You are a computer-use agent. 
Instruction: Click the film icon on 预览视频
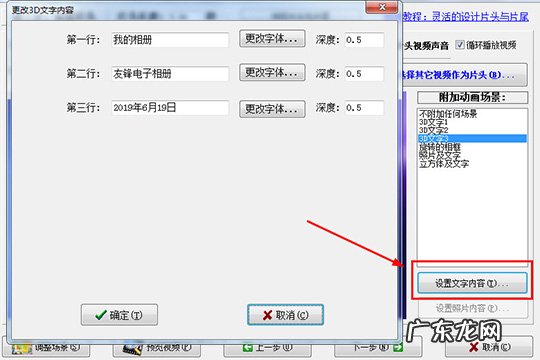click(x=133, y=349)
